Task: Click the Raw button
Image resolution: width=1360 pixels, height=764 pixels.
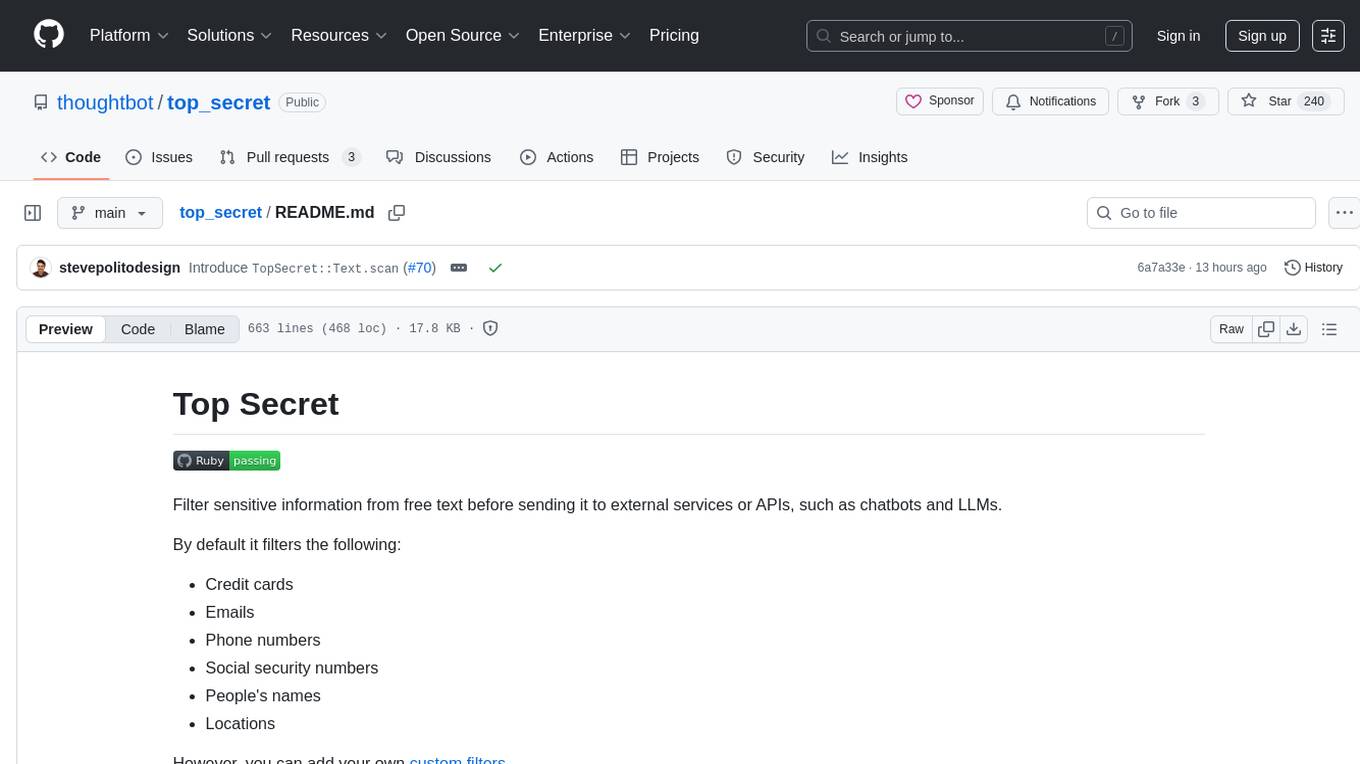Action: point(1231,329)
